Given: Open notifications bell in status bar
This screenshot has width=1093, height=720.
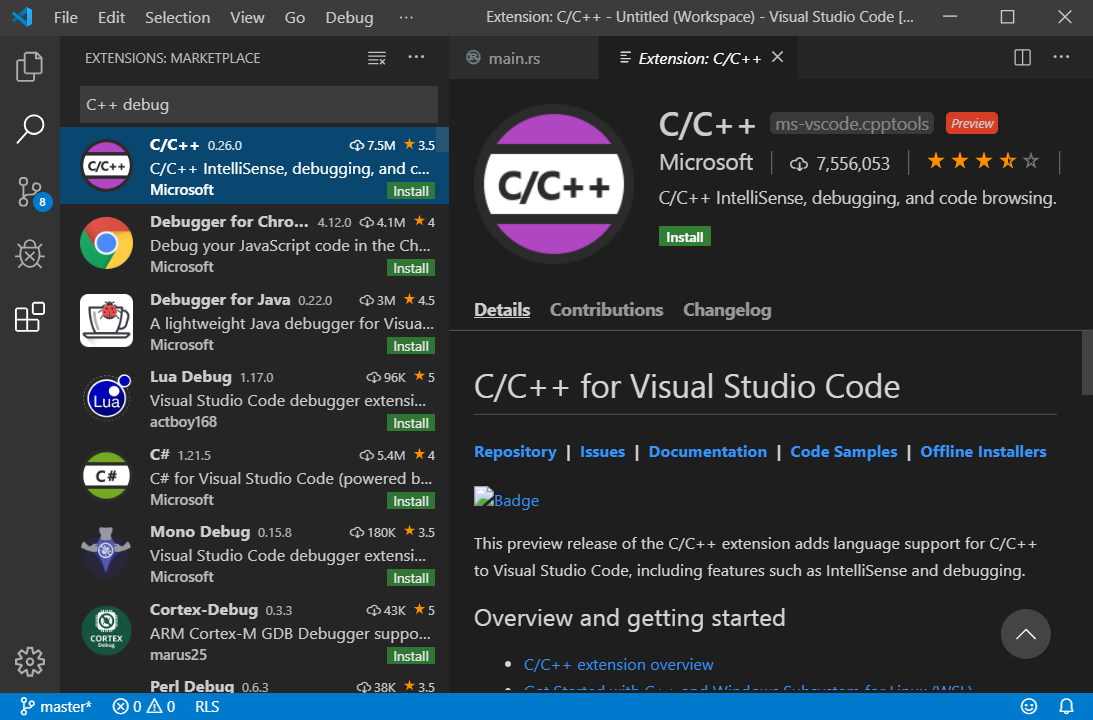Looking at the screenshot, I should tap(1067, 707).
